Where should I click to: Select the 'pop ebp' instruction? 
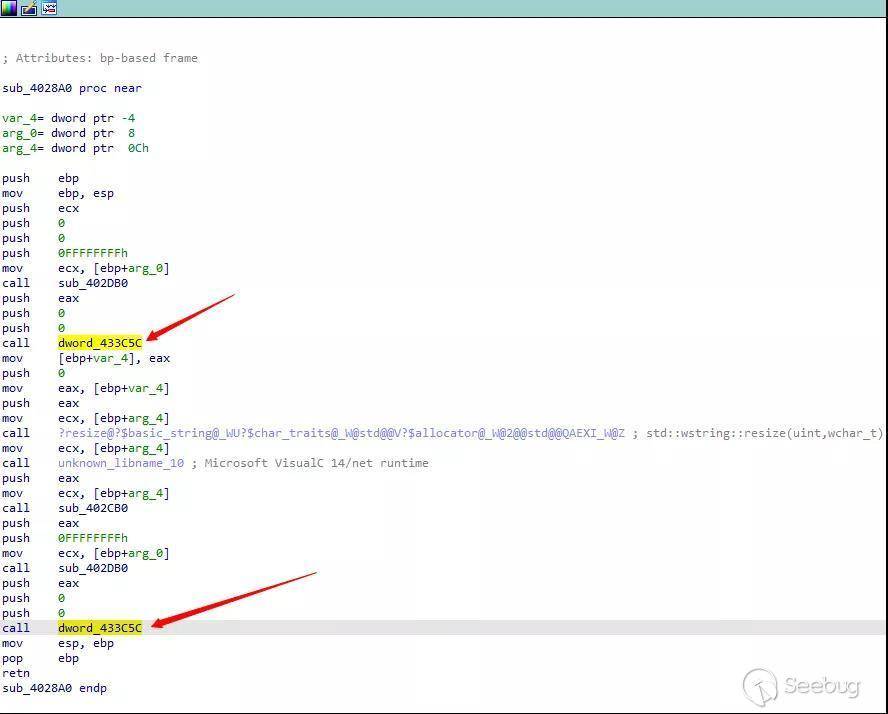pos(41,659)
